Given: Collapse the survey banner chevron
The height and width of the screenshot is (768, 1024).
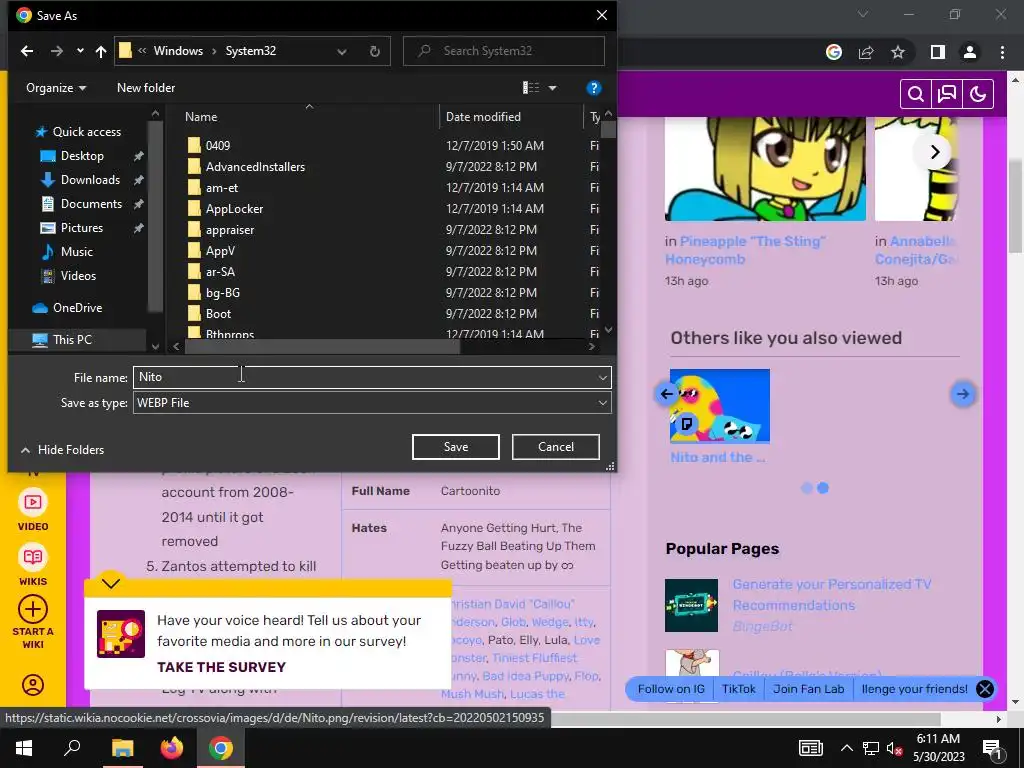Looking at the screenshot, I should [x=111, y=583].
